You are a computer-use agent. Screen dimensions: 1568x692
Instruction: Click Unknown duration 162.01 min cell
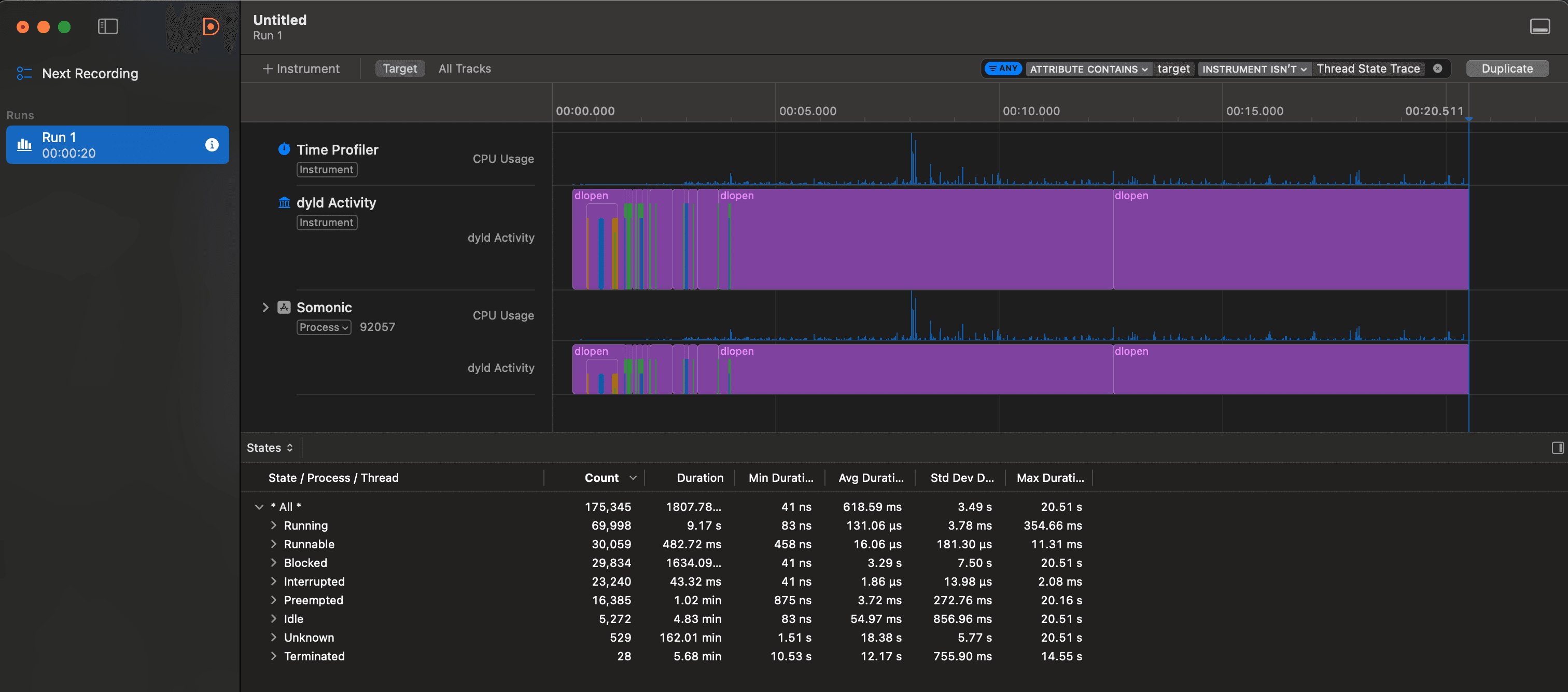click(x=690, y=638)
